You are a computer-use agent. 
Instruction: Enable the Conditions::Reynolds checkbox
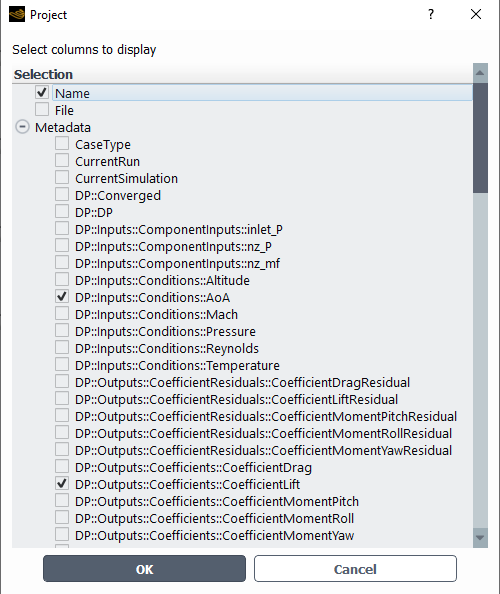point(62,348)
